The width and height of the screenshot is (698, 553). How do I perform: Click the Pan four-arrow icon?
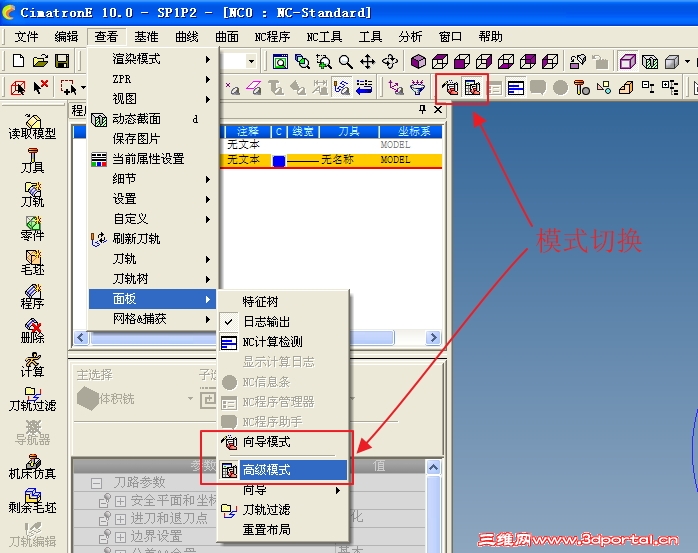click(x=368, y=61)
